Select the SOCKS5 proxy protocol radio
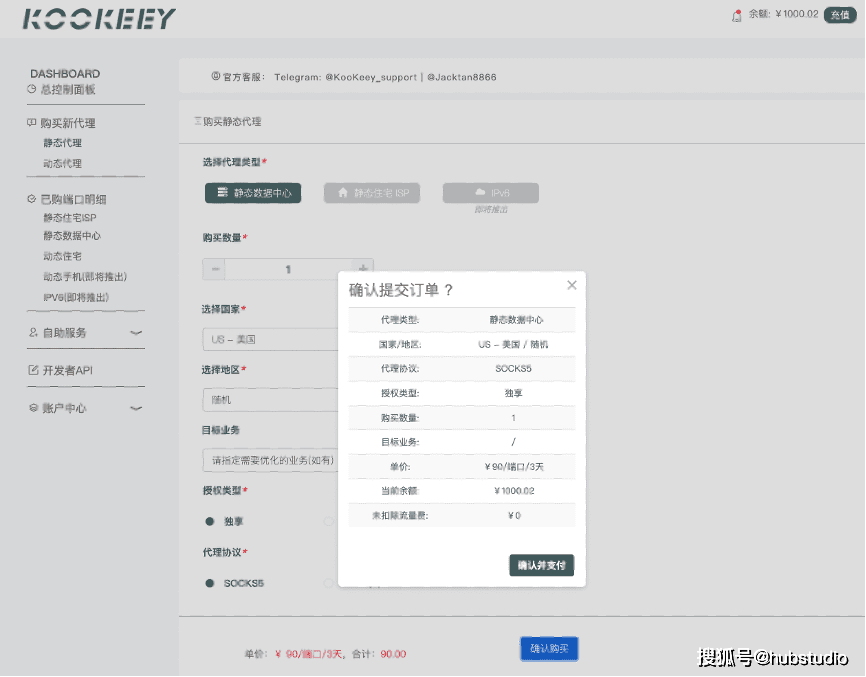Screen dimensions: 866x677 pos(208,583)
